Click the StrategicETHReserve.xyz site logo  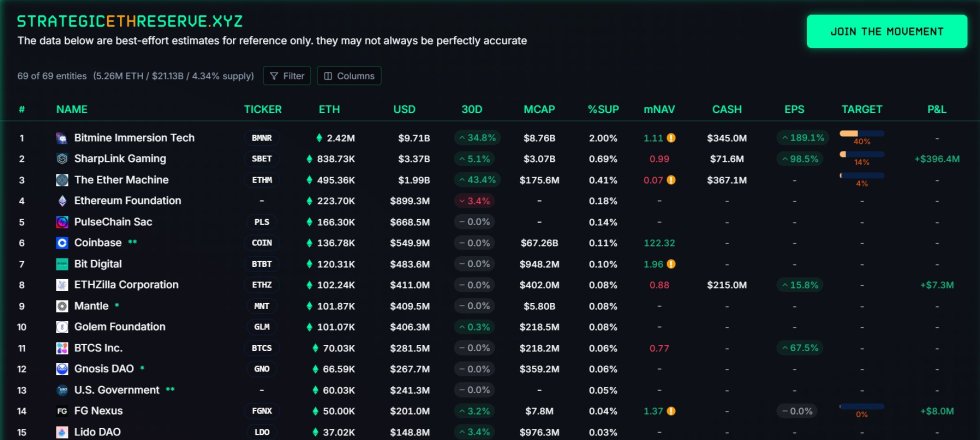[130, 20]
